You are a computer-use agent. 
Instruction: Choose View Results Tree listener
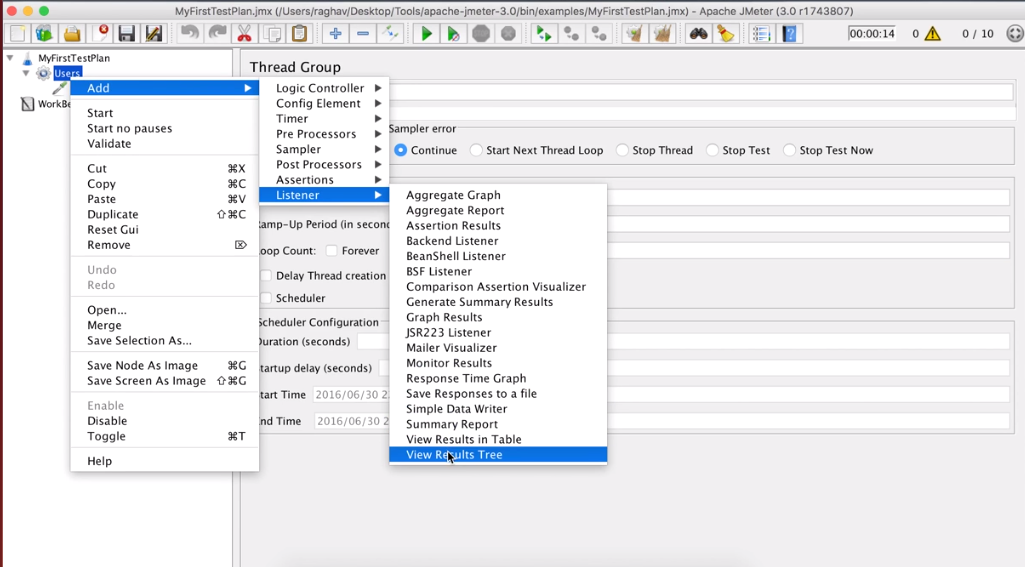pyautogui.click(x=498, y=455)
